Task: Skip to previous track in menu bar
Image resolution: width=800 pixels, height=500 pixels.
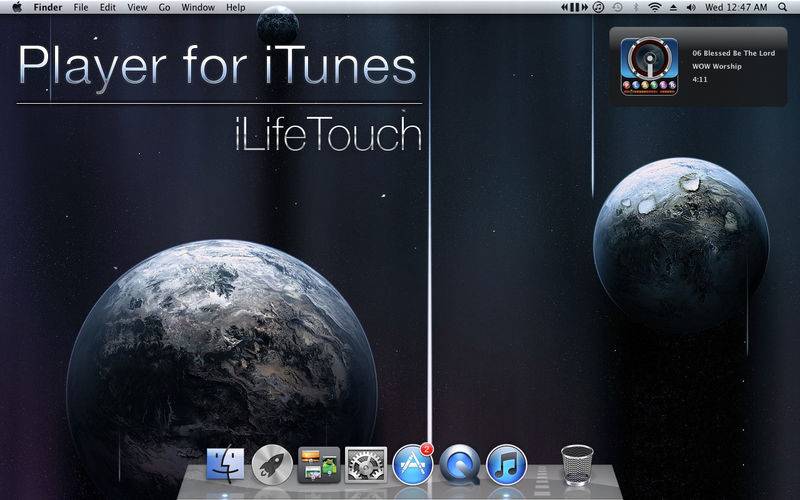Action: [565, 7]
